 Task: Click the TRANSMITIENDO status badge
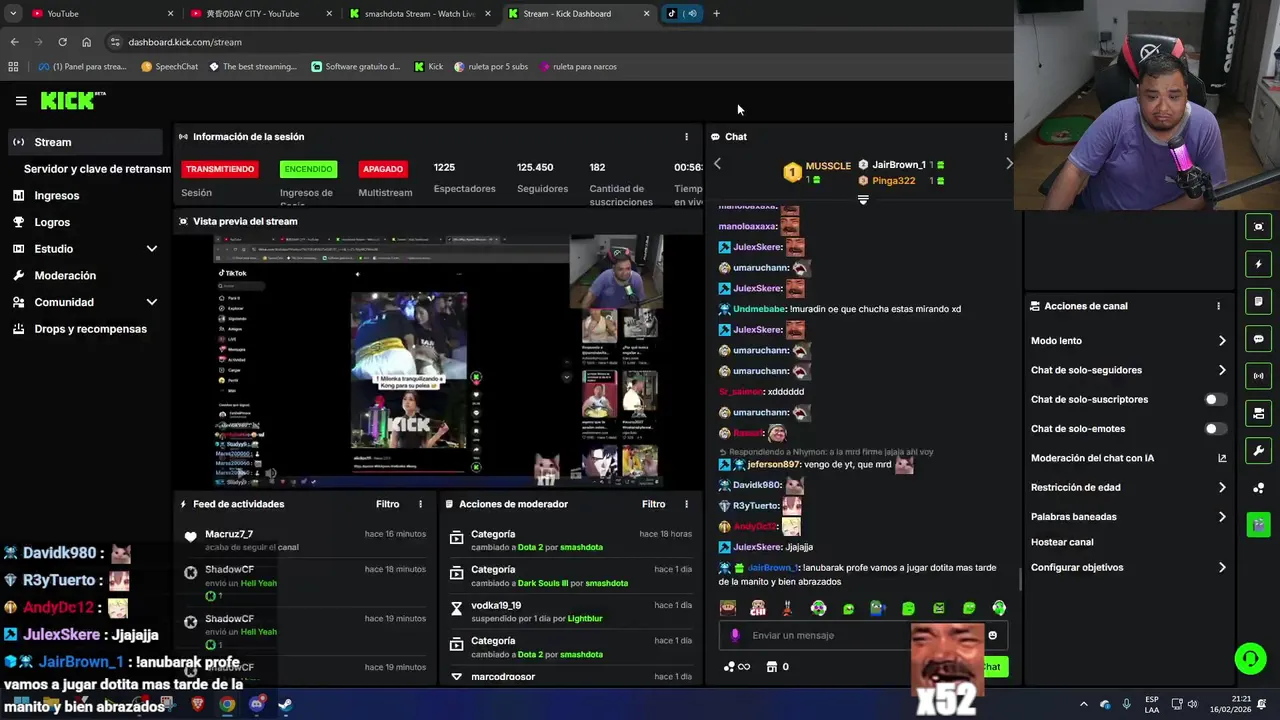[220, 169]
